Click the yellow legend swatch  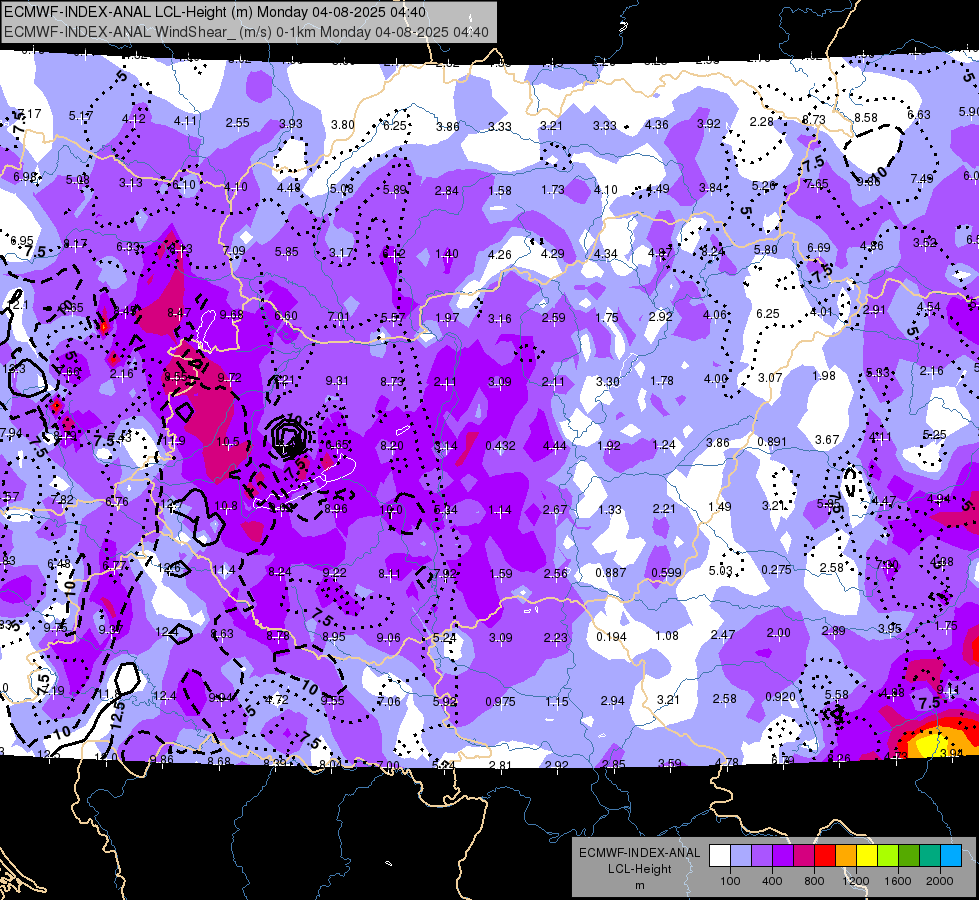pos(867,856)
